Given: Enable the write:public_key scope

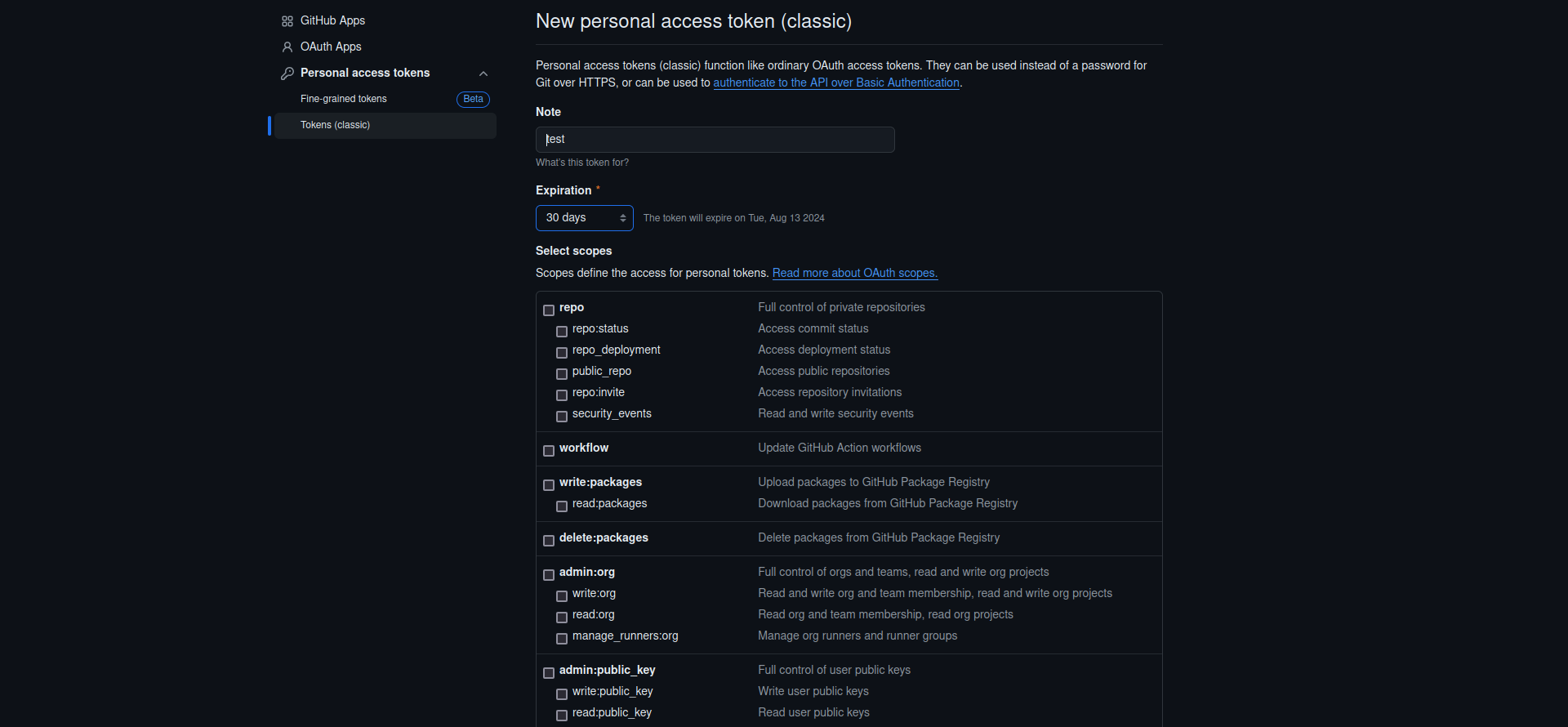Looking at the screenshot, I should (x=562, y=694).
